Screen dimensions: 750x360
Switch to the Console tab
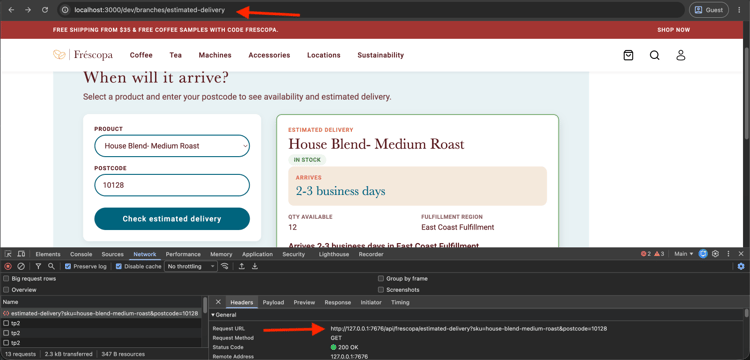81,254
